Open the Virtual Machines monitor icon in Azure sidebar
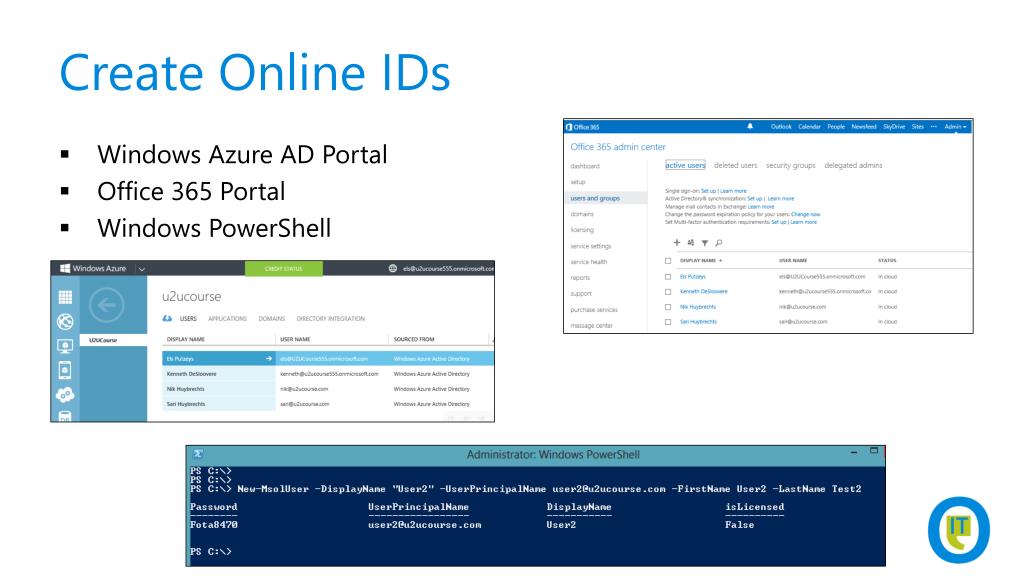Viewport: 1024px width, 576px height. tap(65, 345)
